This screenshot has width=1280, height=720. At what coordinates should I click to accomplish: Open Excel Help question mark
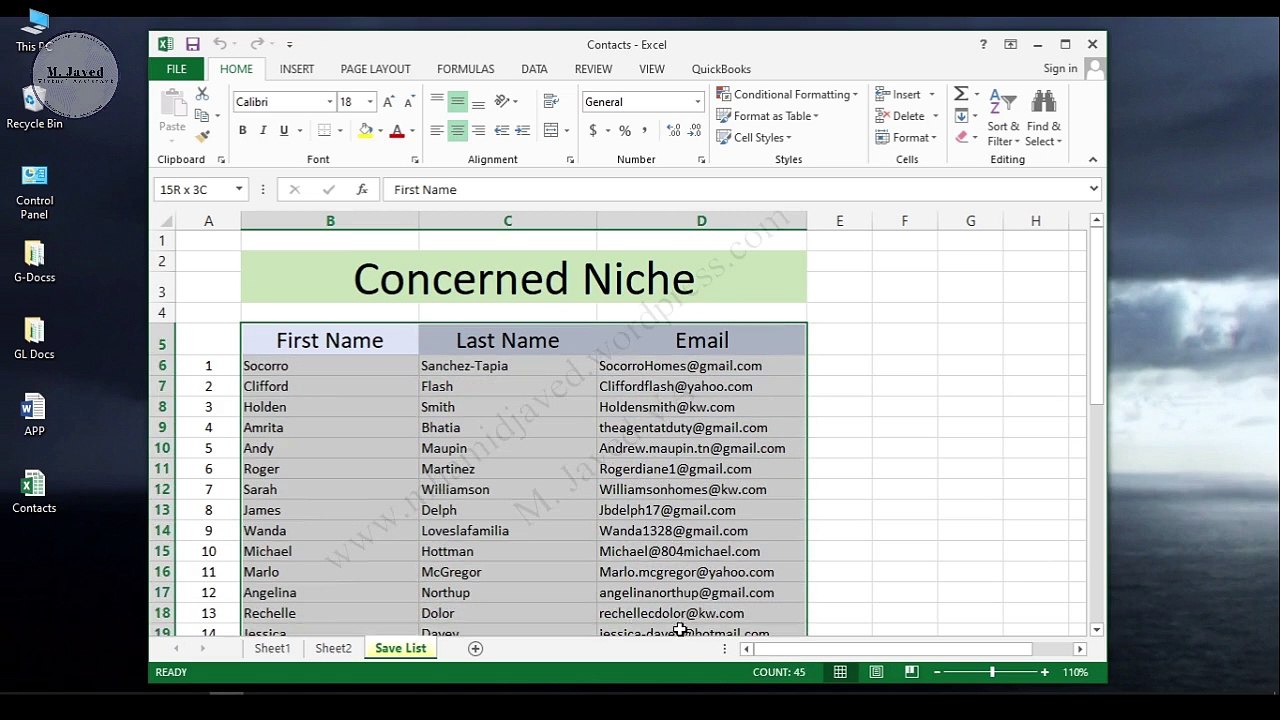[983, 44]
